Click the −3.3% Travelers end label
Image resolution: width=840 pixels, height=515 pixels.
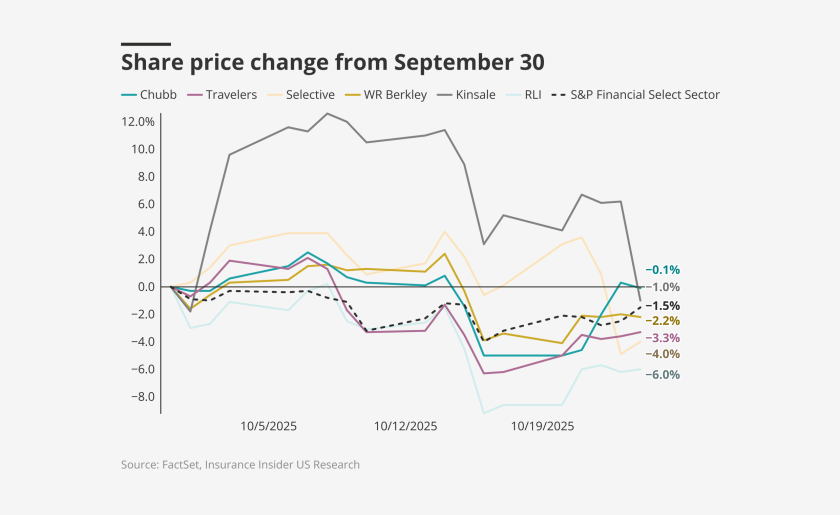tap(663, 338)
